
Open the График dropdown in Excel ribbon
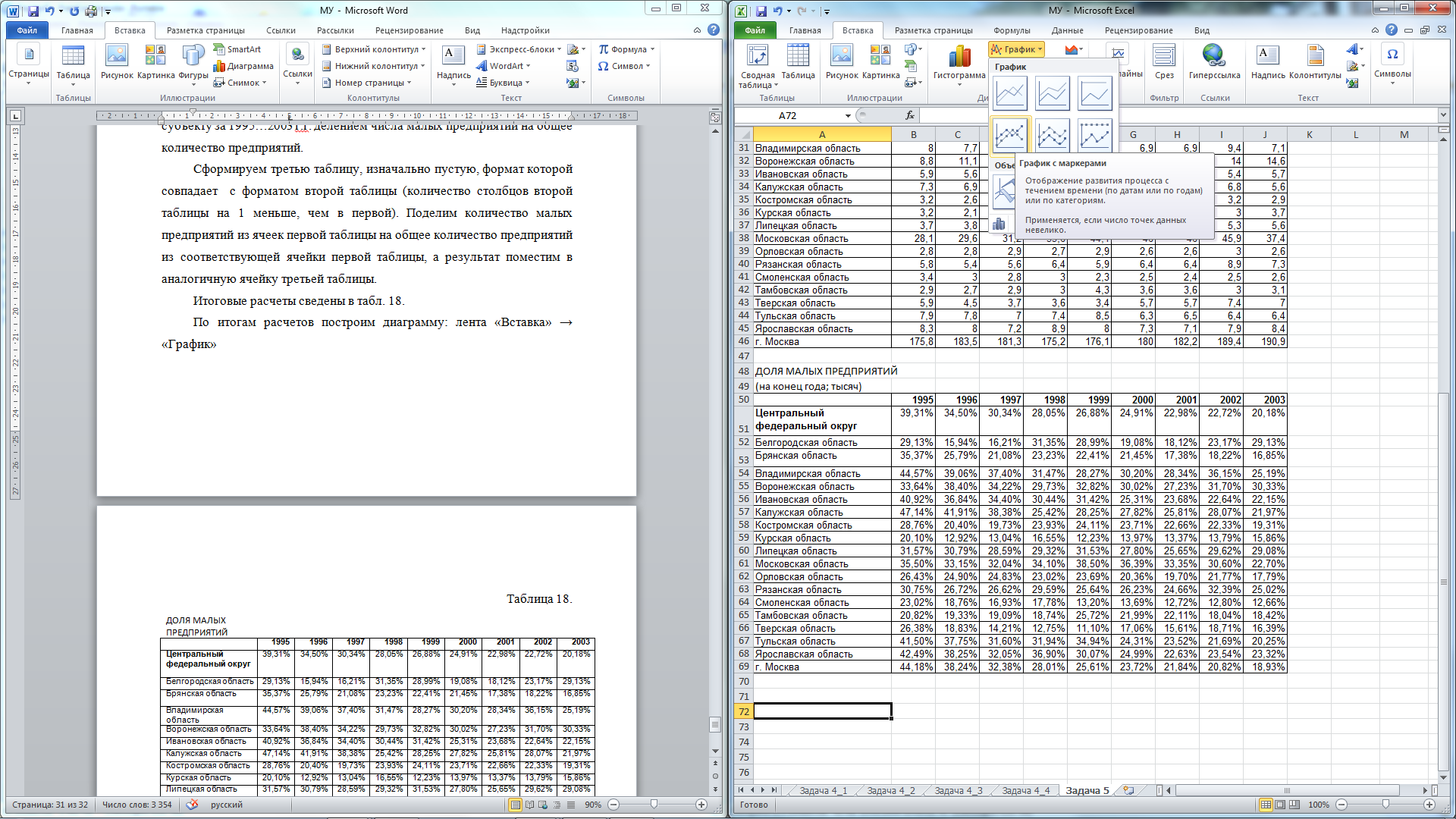tap(1017, 49)
